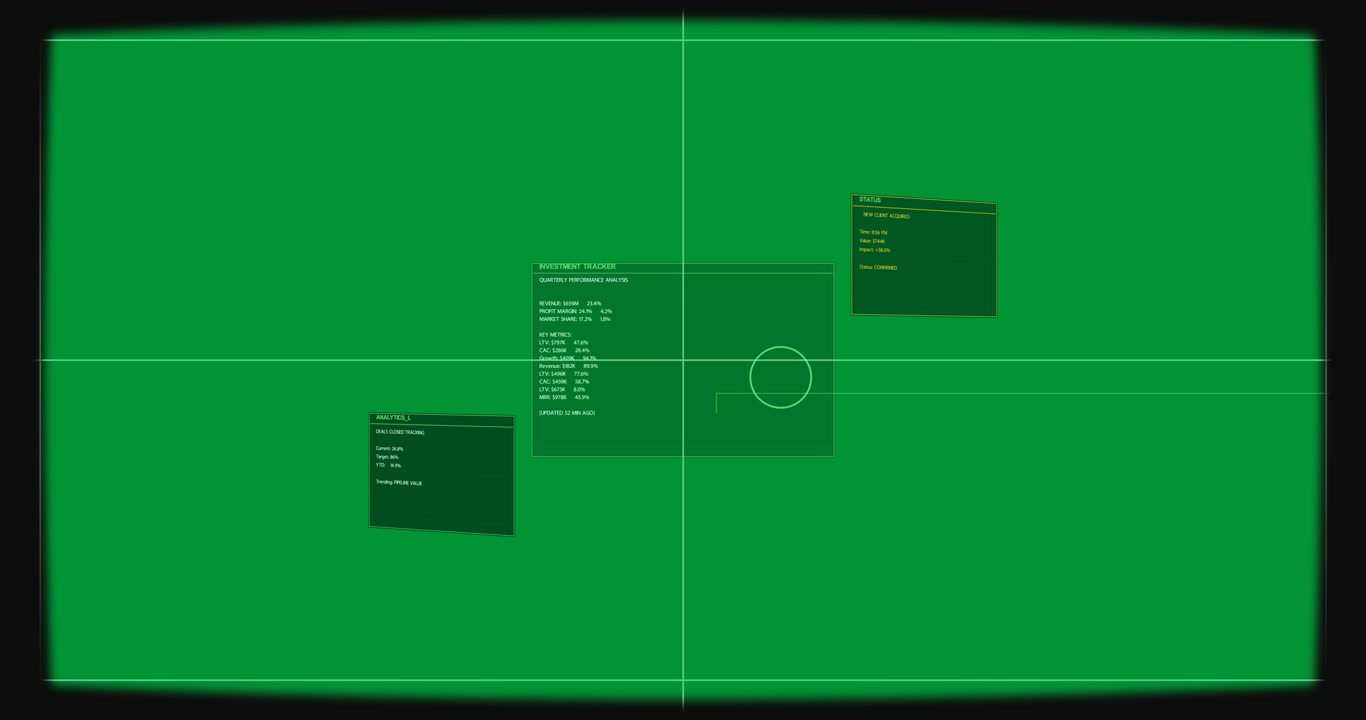Select the CAC: $459K row
Viewport: 1366px width, 720px height.
(564, 382)
